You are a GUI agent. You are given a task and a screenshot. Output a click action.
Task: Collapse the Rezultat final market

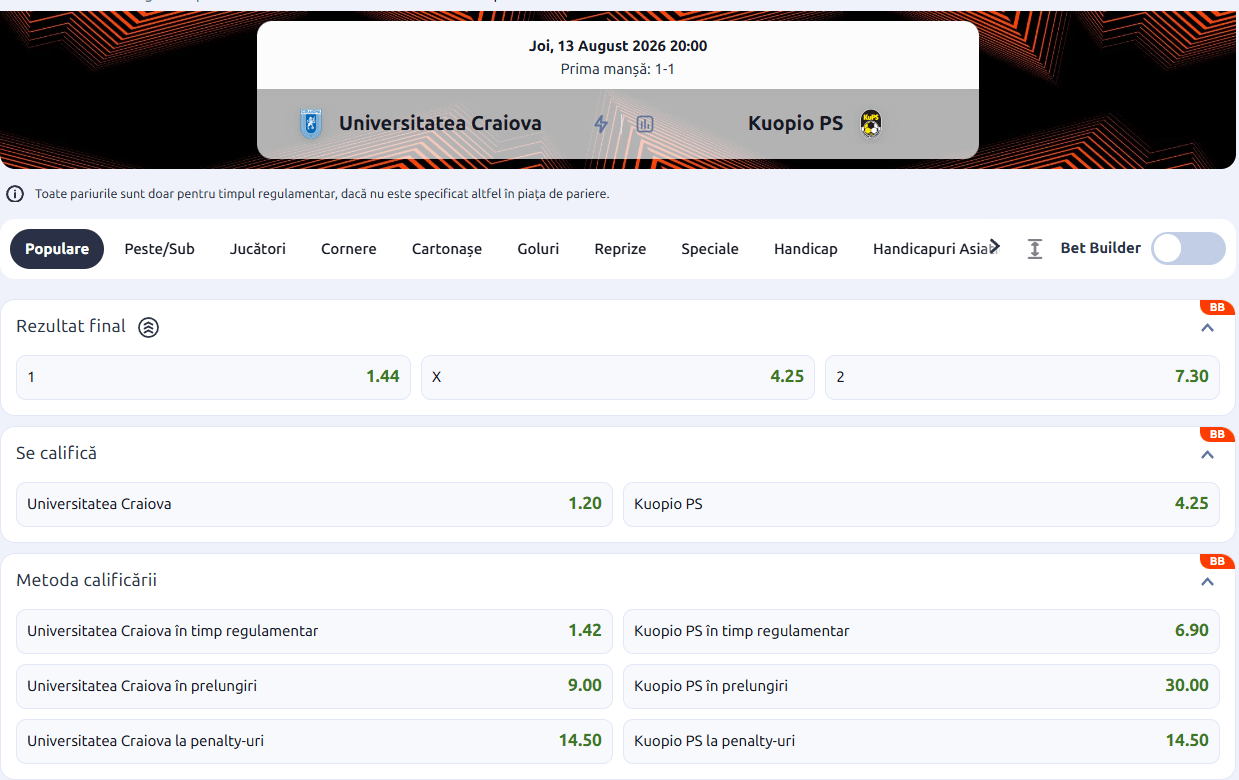(1207, 328)
